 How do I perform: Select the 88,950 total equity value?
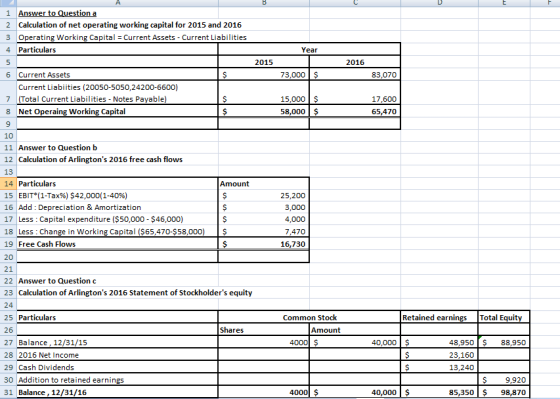504,343
